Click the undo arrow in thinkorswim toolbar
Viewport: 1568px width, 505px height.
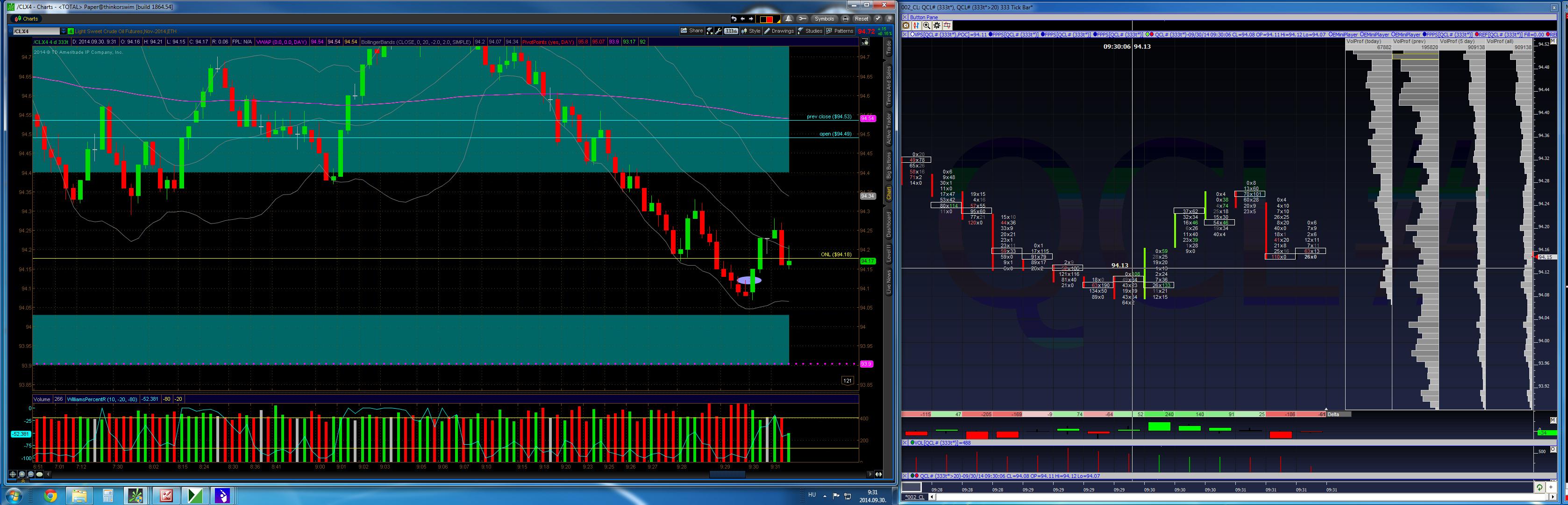click(734, 19)
